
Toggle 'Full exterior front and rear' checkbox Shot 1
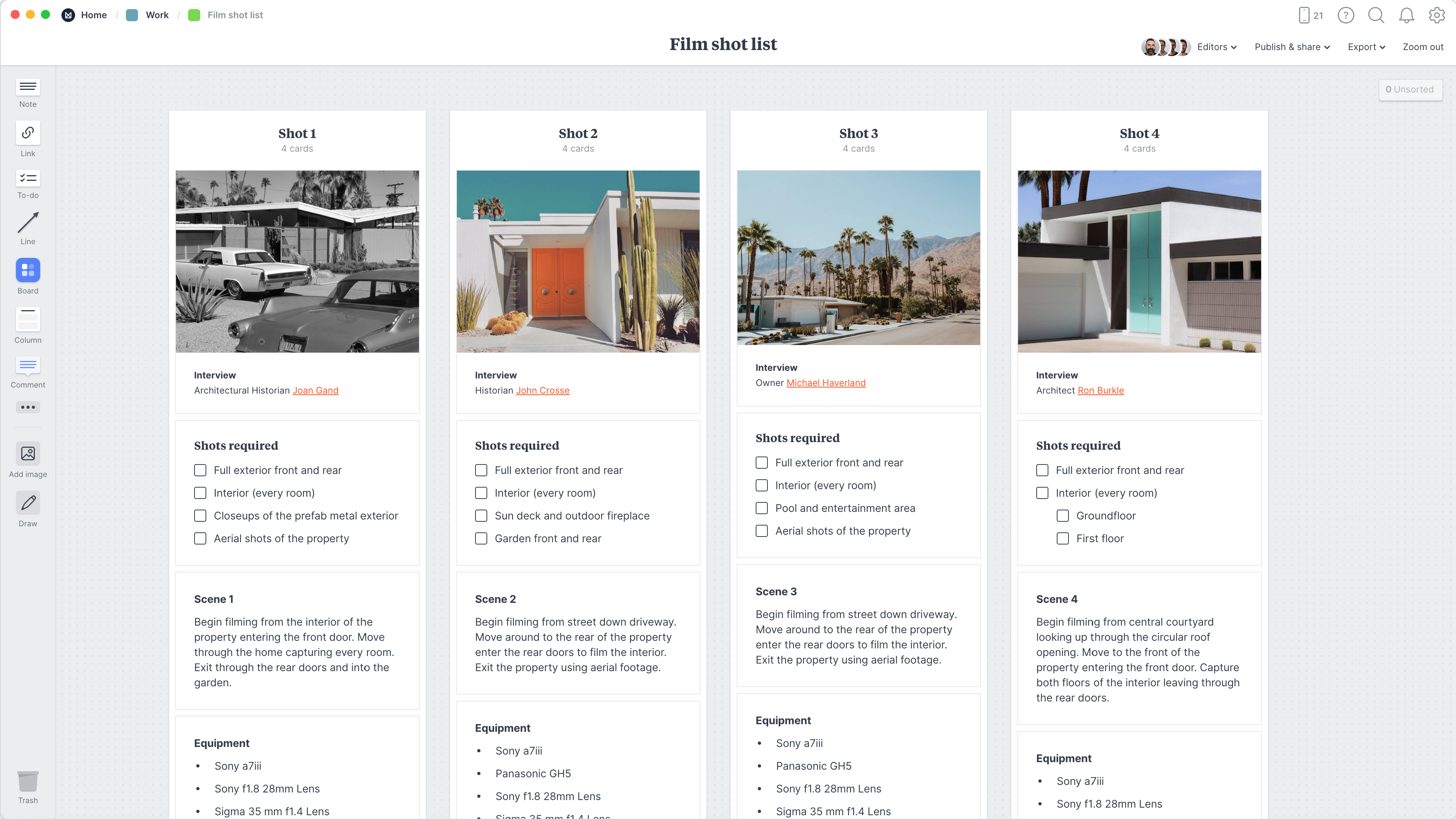pos(200,469)
